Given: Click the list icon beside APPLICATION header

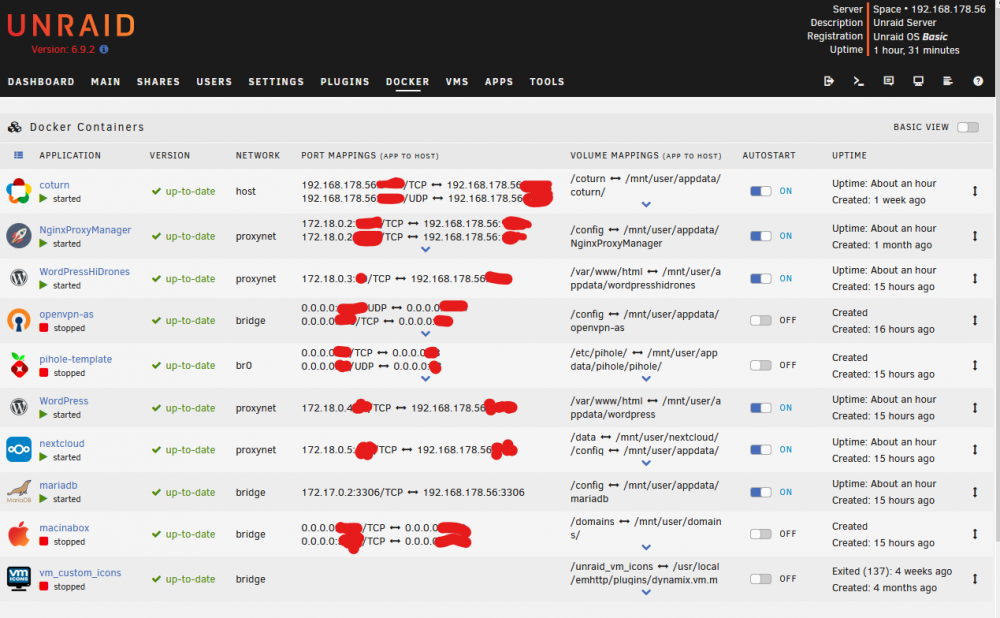Looking at the screenshot, I should pos(18,155).
